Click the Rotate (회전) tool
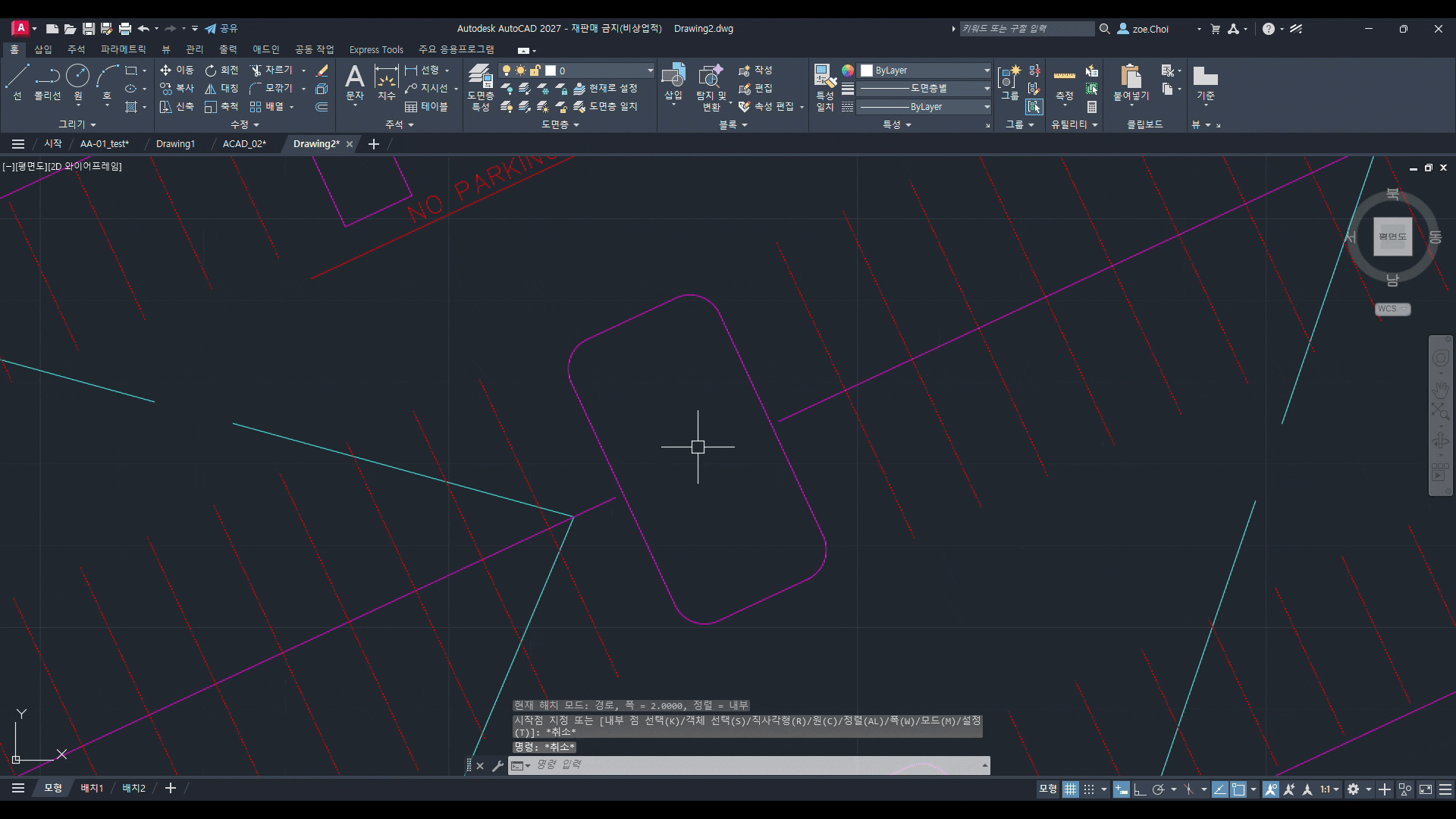Viewport: 1456px width, 819px height. pyautogui.click(x=221, y=70)
